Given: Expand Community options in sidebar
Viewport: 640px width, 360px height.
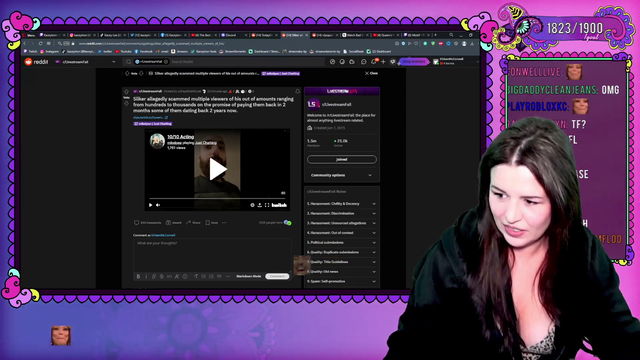Looking at the screenshot, I should pyautogui.click(x=341, y=176).
